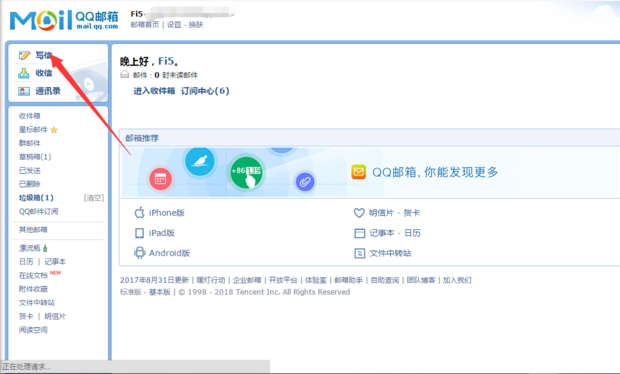This screenshot has width=620, height=374.
Task: Open the 通讯录 address book
Action: 48,91
